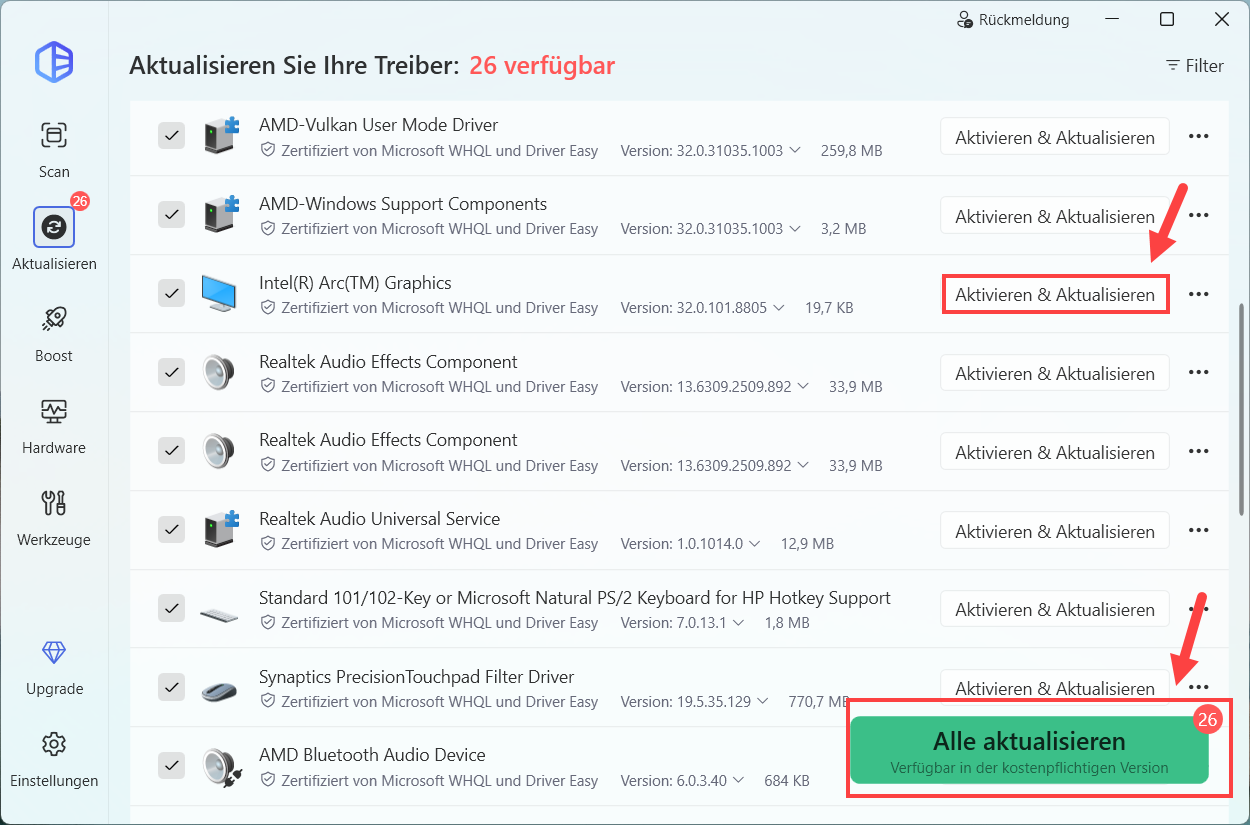Click the 259,8 MB size value
Image resolution: width=1250 pixels, height=825 pixels.
click(x=852, y=151)
